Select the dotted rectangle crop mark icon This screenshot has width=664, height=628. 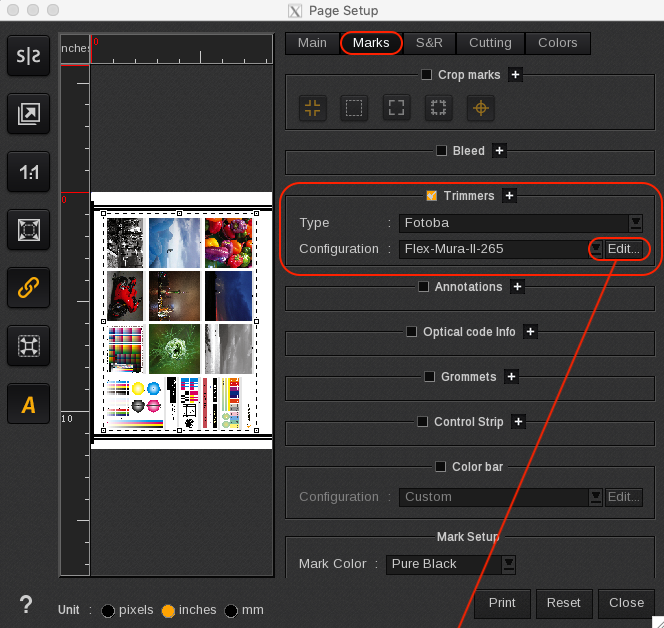point(353,108)
